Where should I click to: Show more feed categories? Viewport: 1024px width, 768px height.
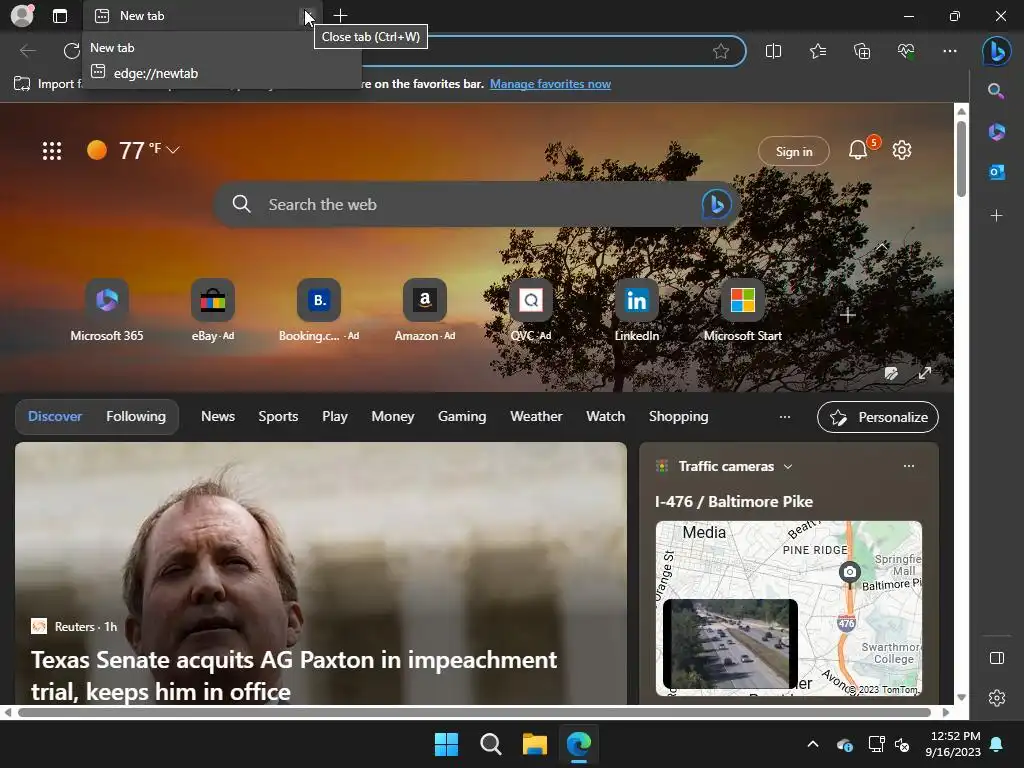[x=785, y=417]
